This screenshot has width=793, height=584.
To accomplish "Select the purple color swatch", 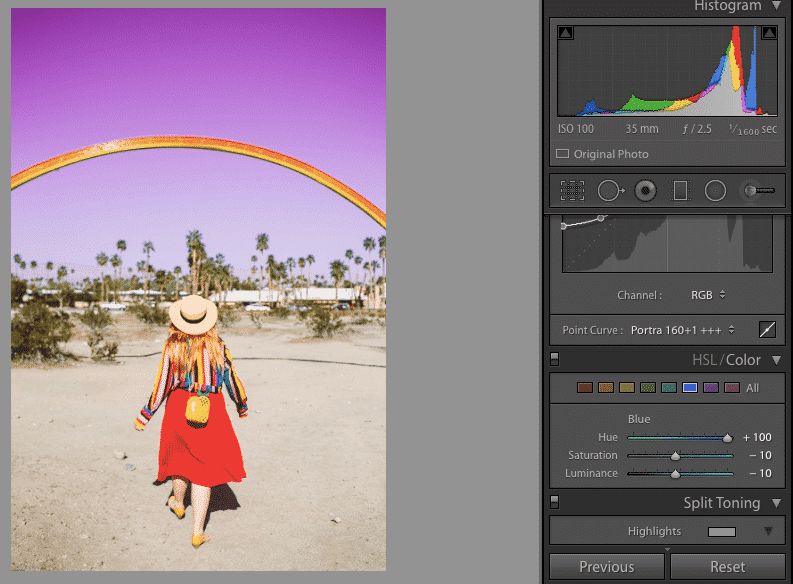I will pyautogui.click(x=711, y=388).
